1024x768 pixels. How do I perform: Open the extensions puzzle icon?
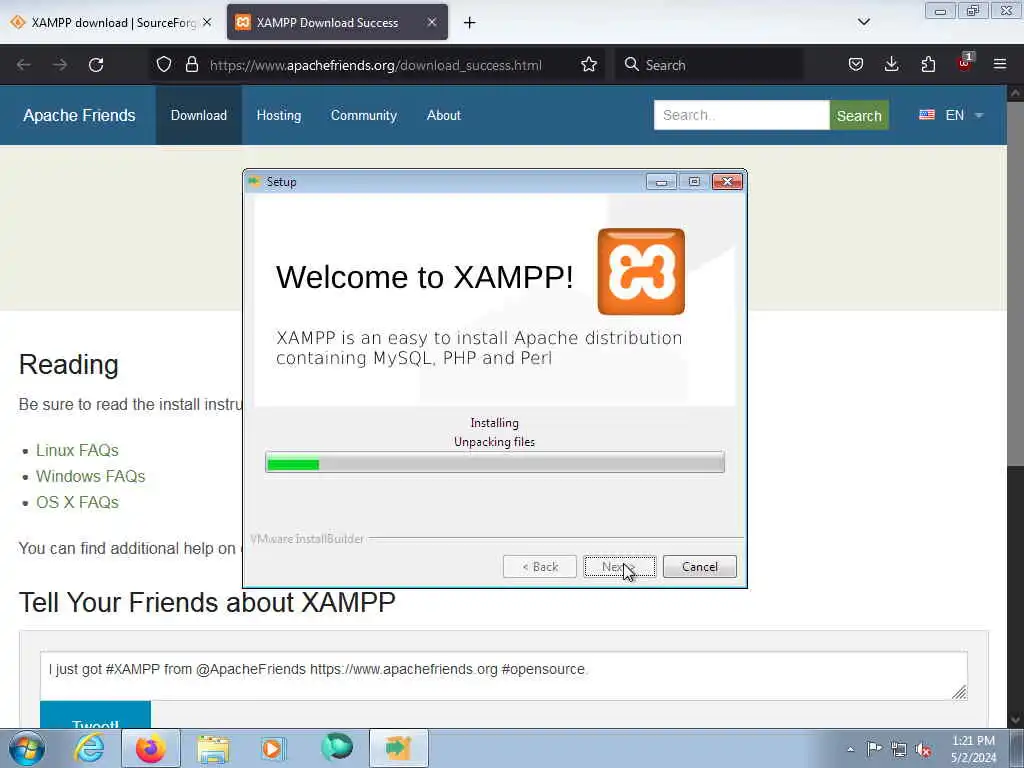pos(928,65)
